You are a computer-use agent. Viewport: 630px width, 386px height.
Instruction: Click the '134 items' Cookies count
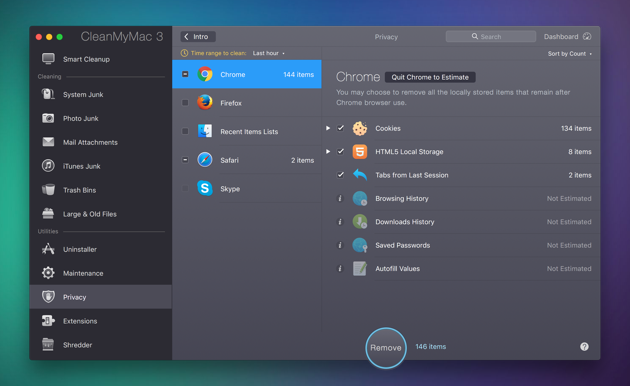(x=576, y=128)
